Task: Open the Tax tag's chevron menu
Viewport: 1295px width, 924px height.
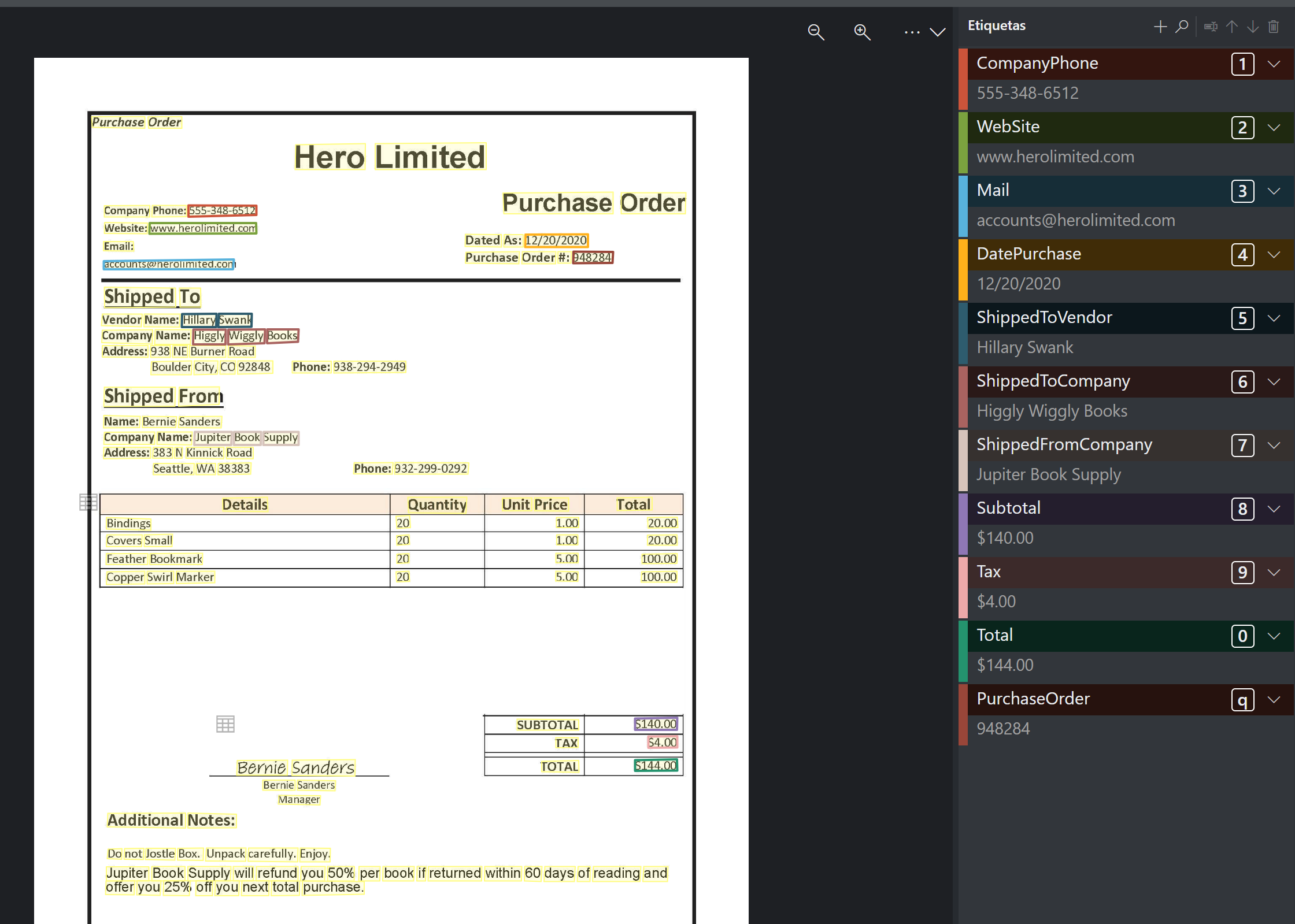Action: point(1275,573)
